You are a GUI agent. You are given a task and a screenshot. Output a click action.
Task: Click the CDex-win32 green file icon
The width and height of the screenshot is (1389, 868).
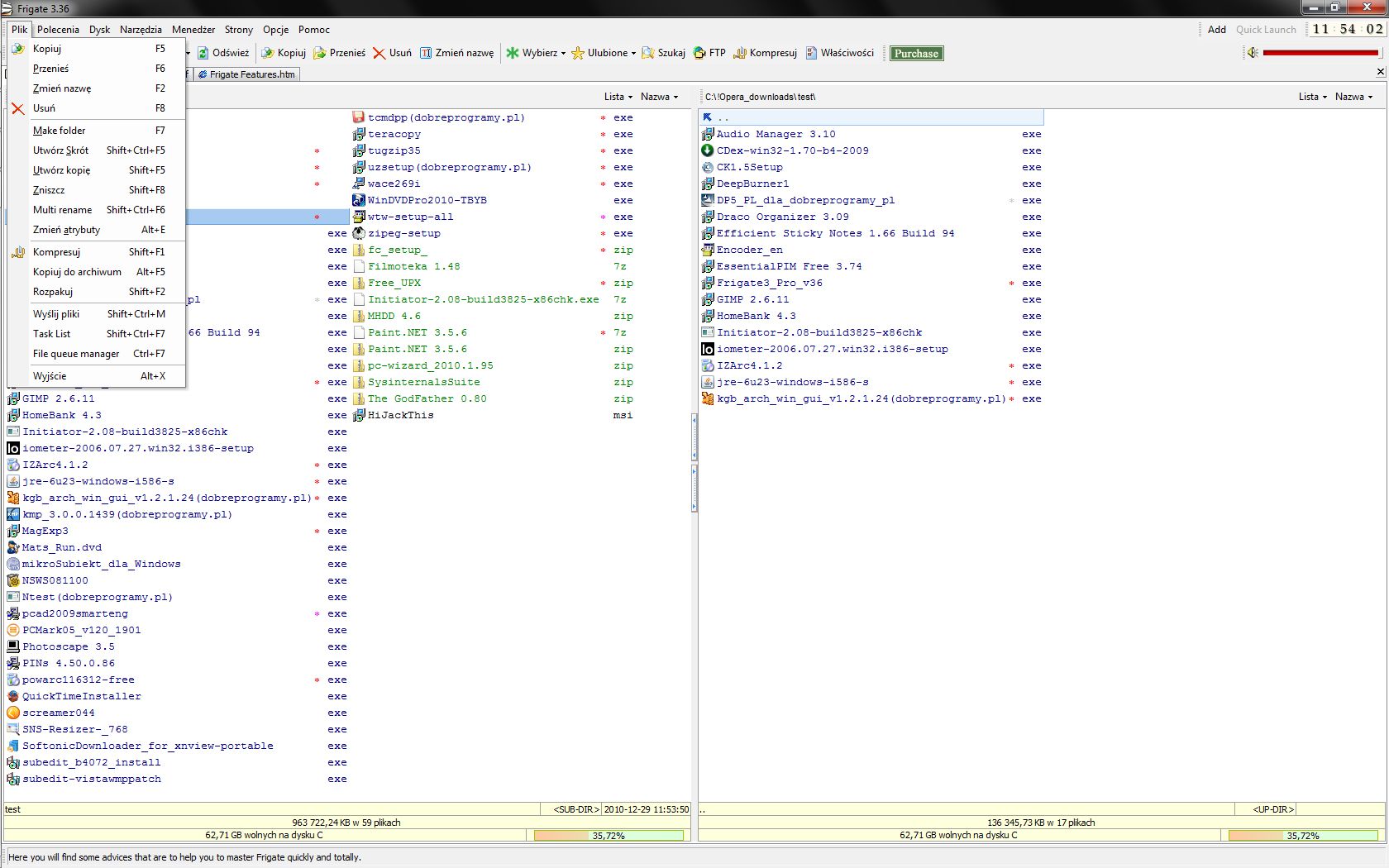tap(707, 150)
